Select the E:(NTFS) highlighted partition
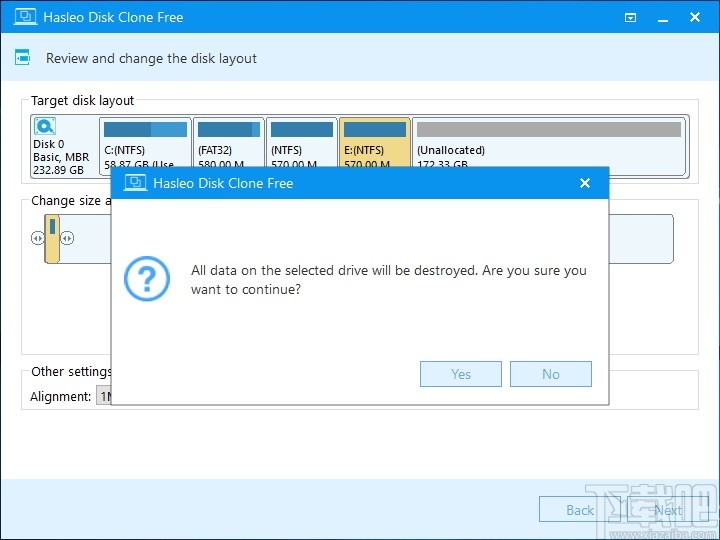The image size is (720, 540). tap(375, 144)
